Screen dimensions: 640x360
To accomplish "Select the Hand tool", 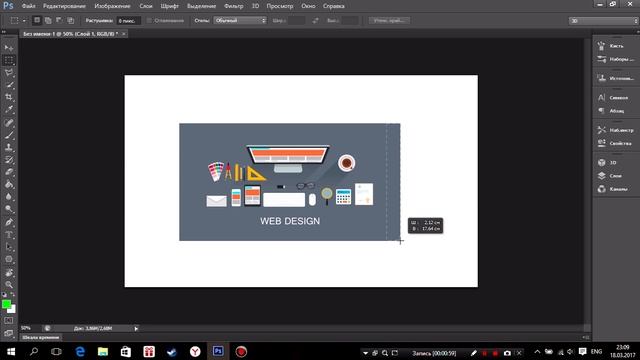I will [9, 272].
